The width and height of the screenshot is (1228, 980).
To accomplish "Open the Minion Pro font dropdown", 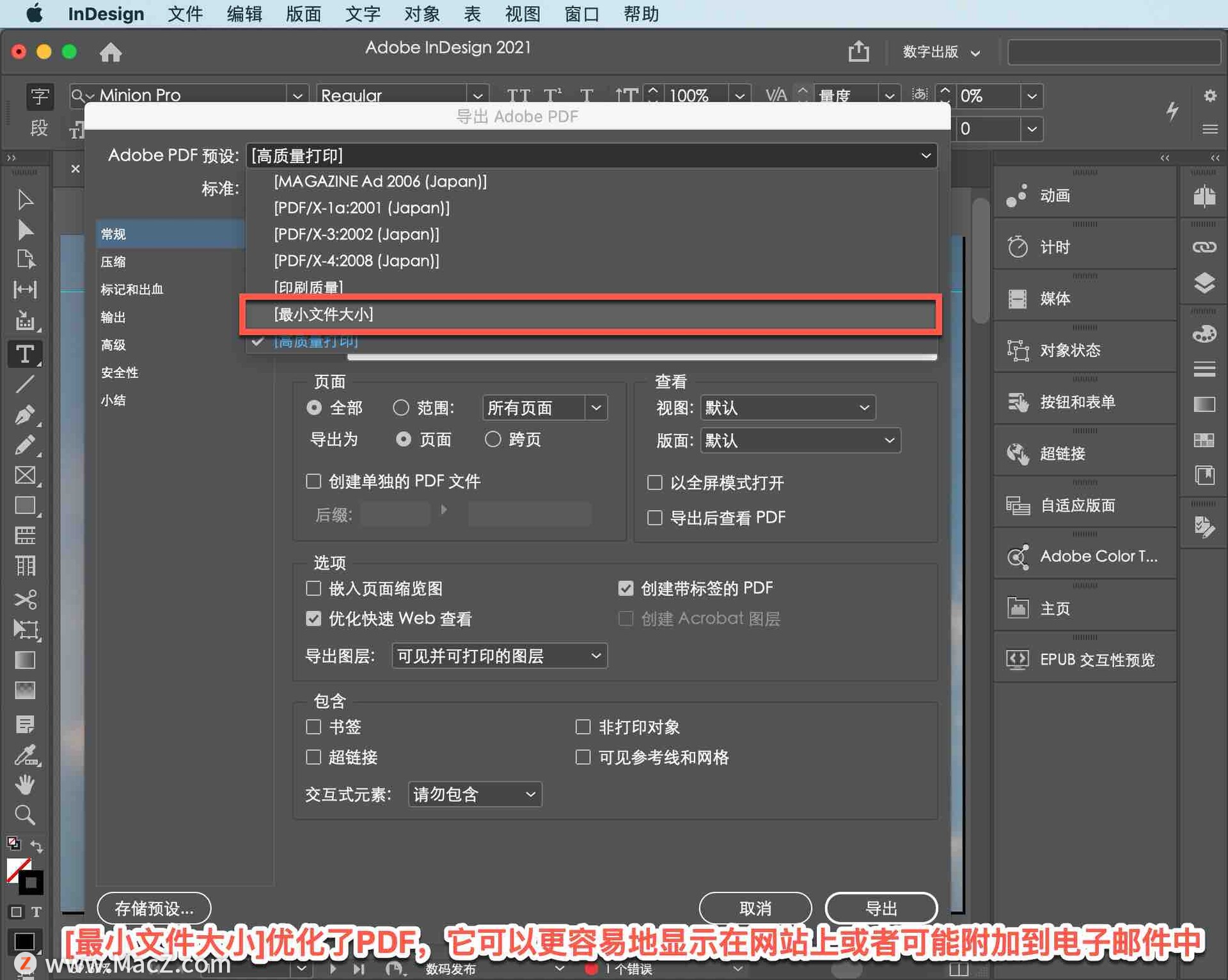I will (297, 95).
